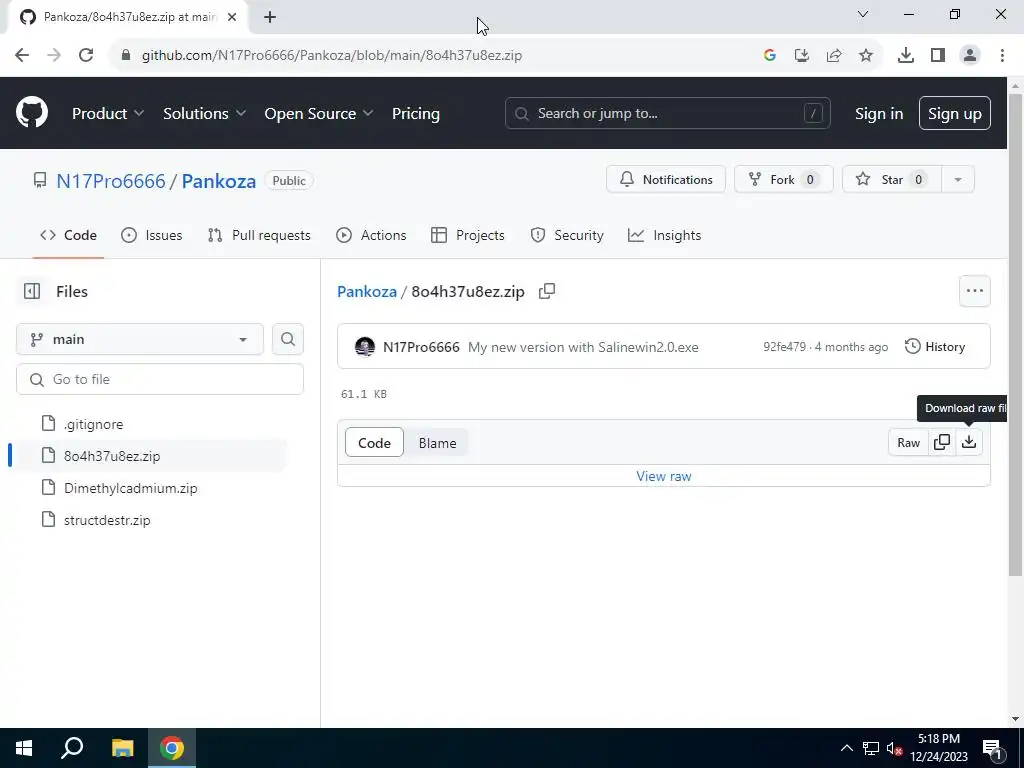Open Chrome downloads icon

[x=905, y=56]
